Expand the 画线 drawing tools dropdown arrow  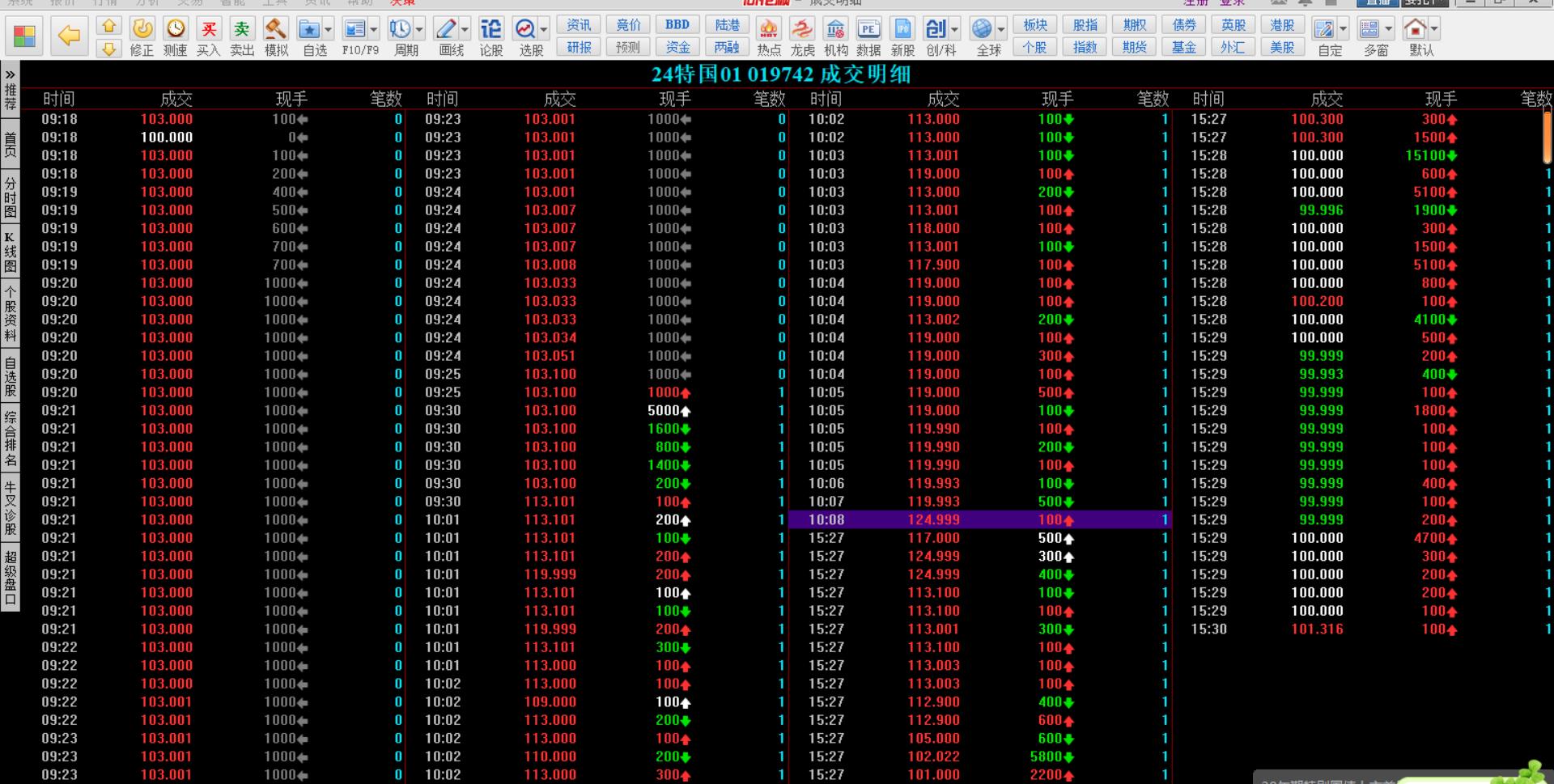[x=465, y=30]
